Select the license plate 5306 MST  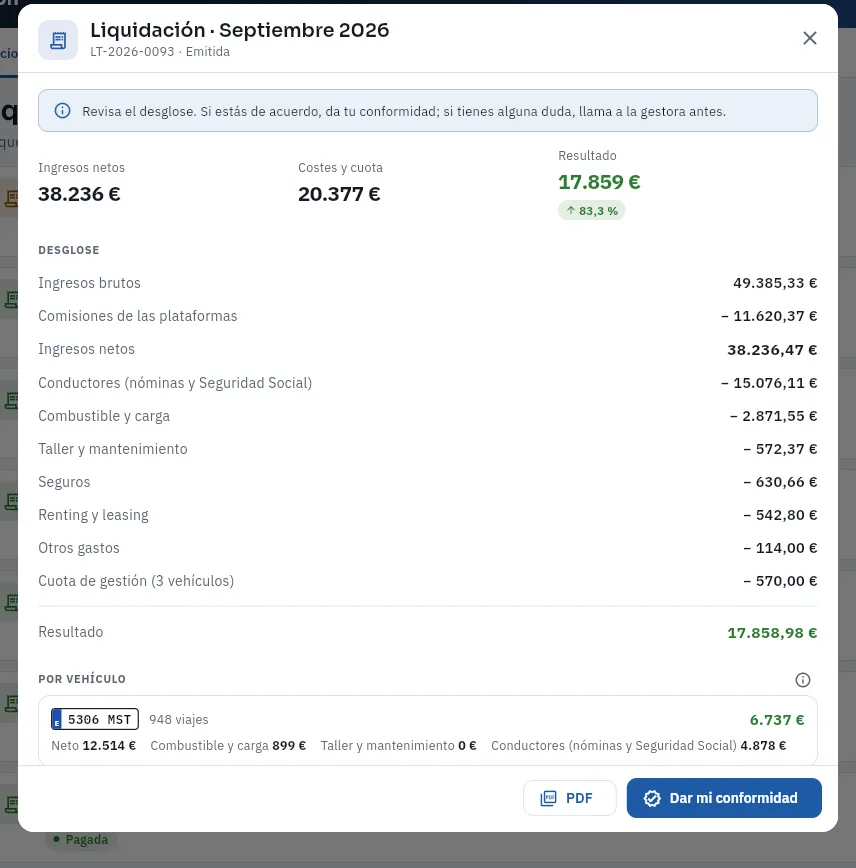(x=95, y=719)
